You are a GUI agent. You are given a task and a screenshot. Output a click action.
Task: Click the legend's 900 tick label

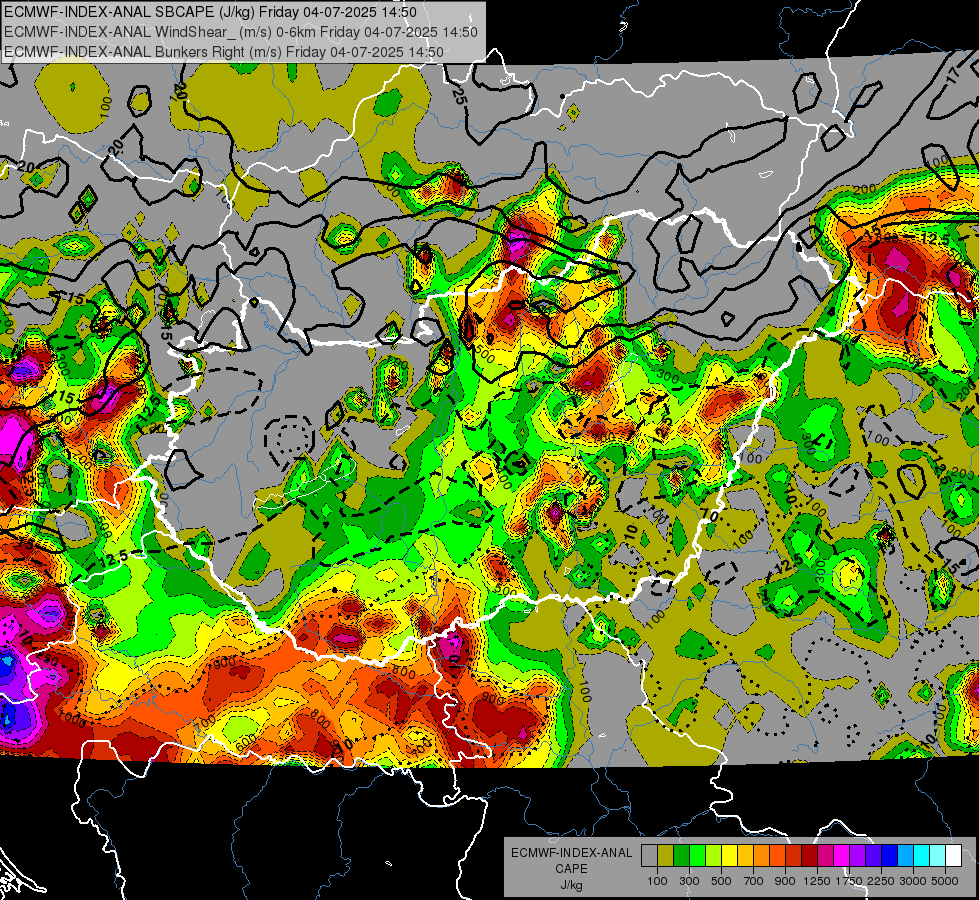[x=785, y=881]
